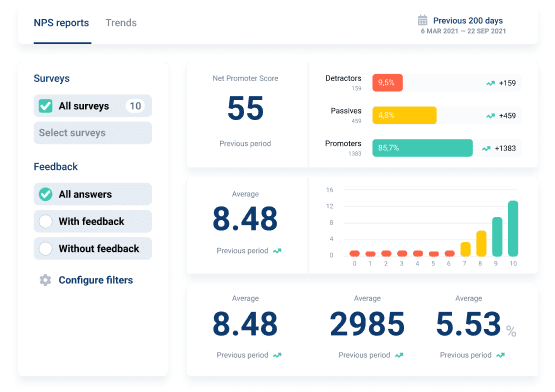Click the yellow bar for score 8
The image size is (555, 392).
point(481,243)
